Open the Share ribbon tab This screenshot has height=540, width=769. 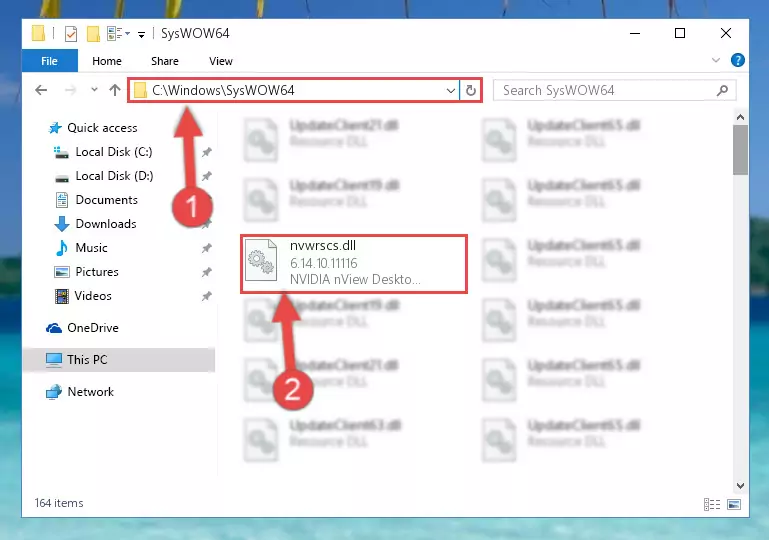[x=165, y=61]
